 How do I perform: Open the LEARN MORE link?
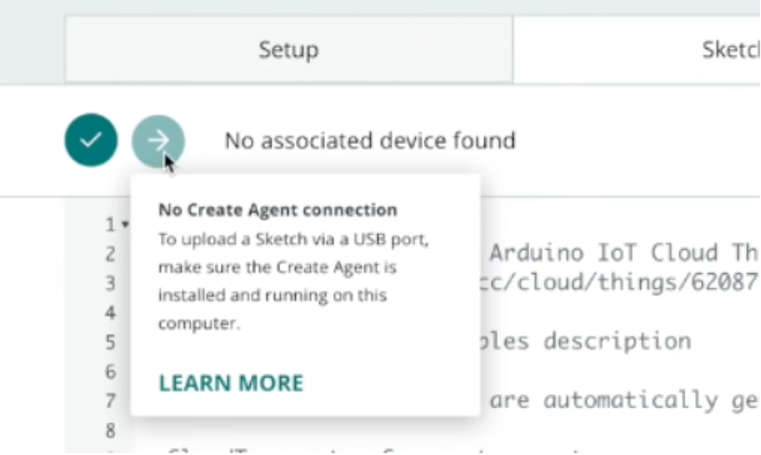(x=231, y=383)
